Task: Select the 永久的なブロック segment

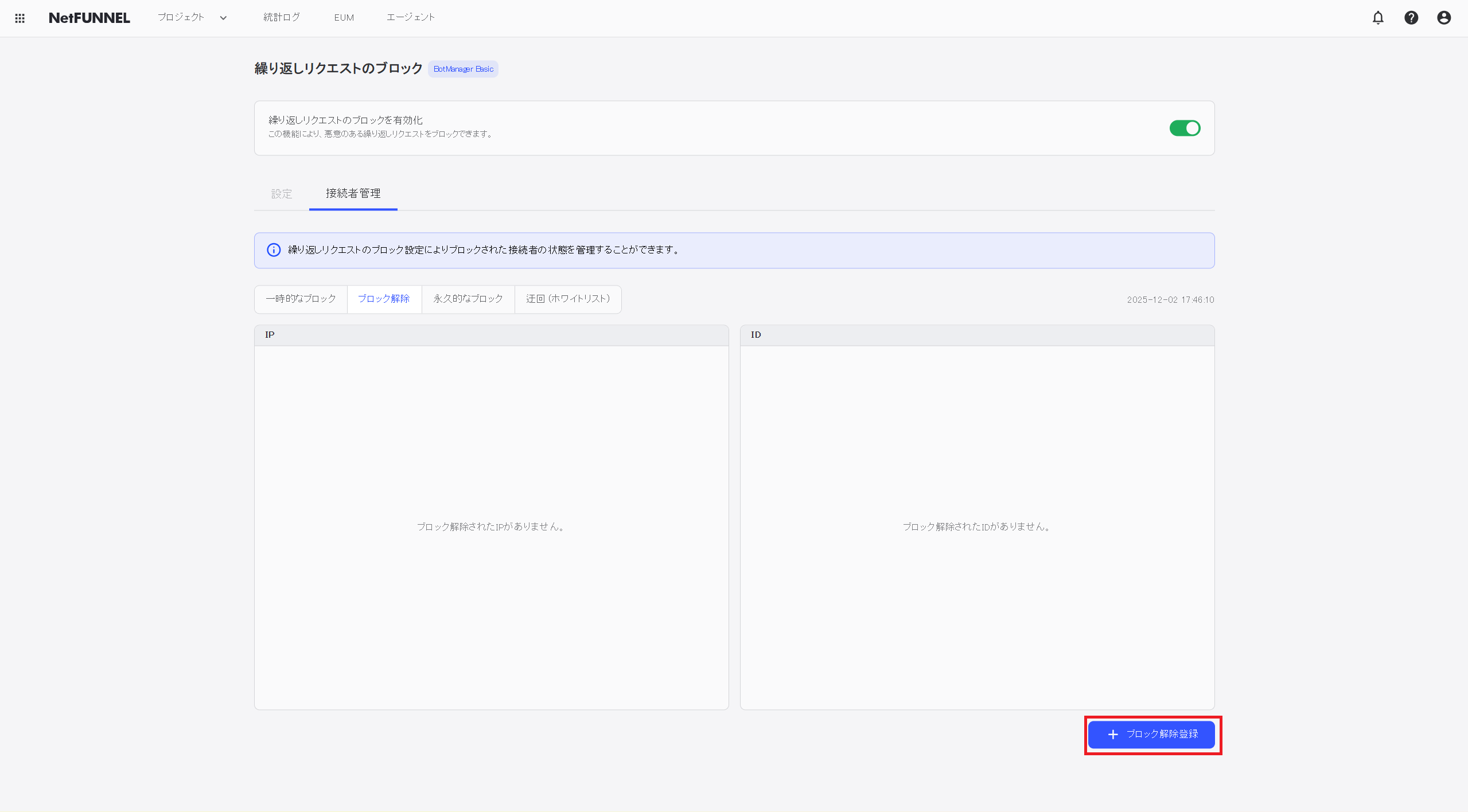Action: [468, 299]
